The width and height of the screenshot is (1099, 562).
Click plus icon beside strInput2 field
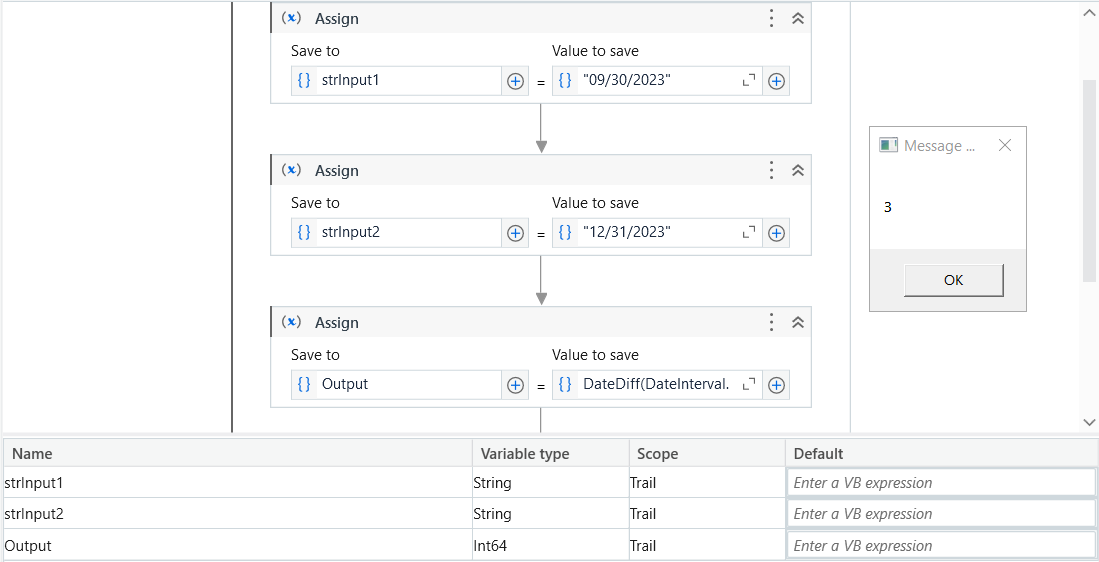tap(515, 233)
